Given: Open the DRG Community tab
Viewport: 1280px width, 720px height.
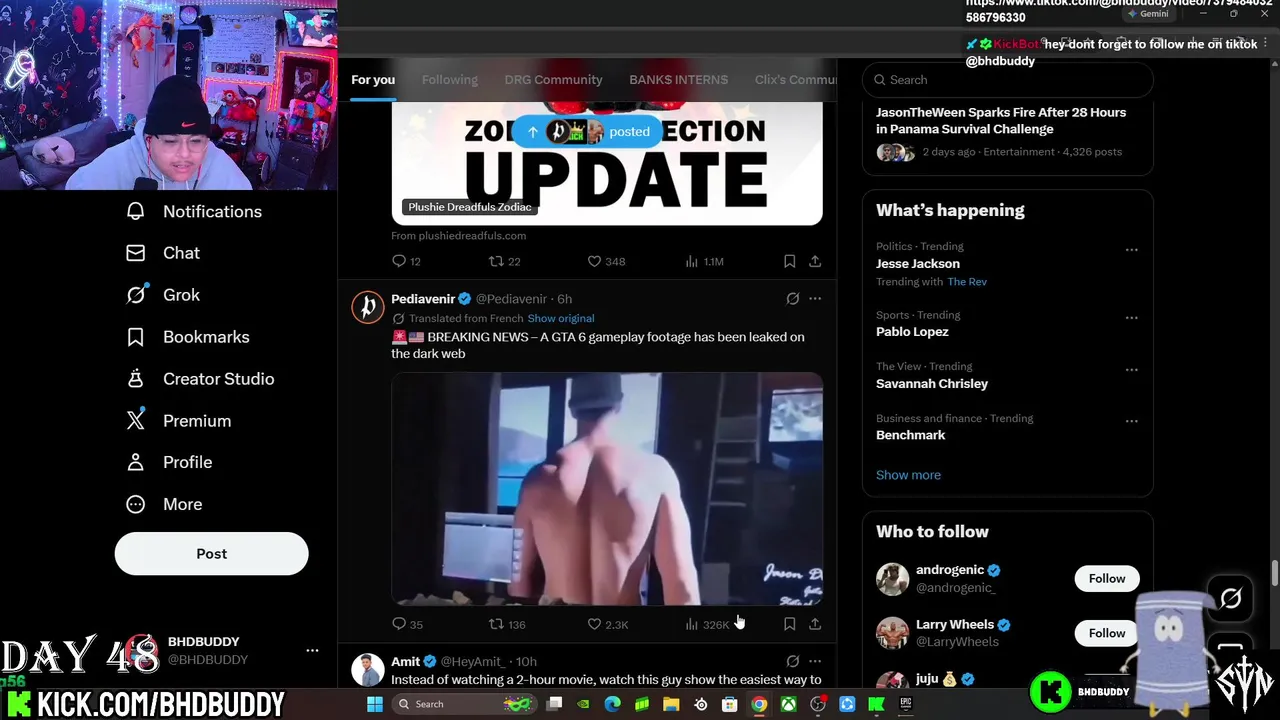Looking at the screenshot, I should point(553,80).
